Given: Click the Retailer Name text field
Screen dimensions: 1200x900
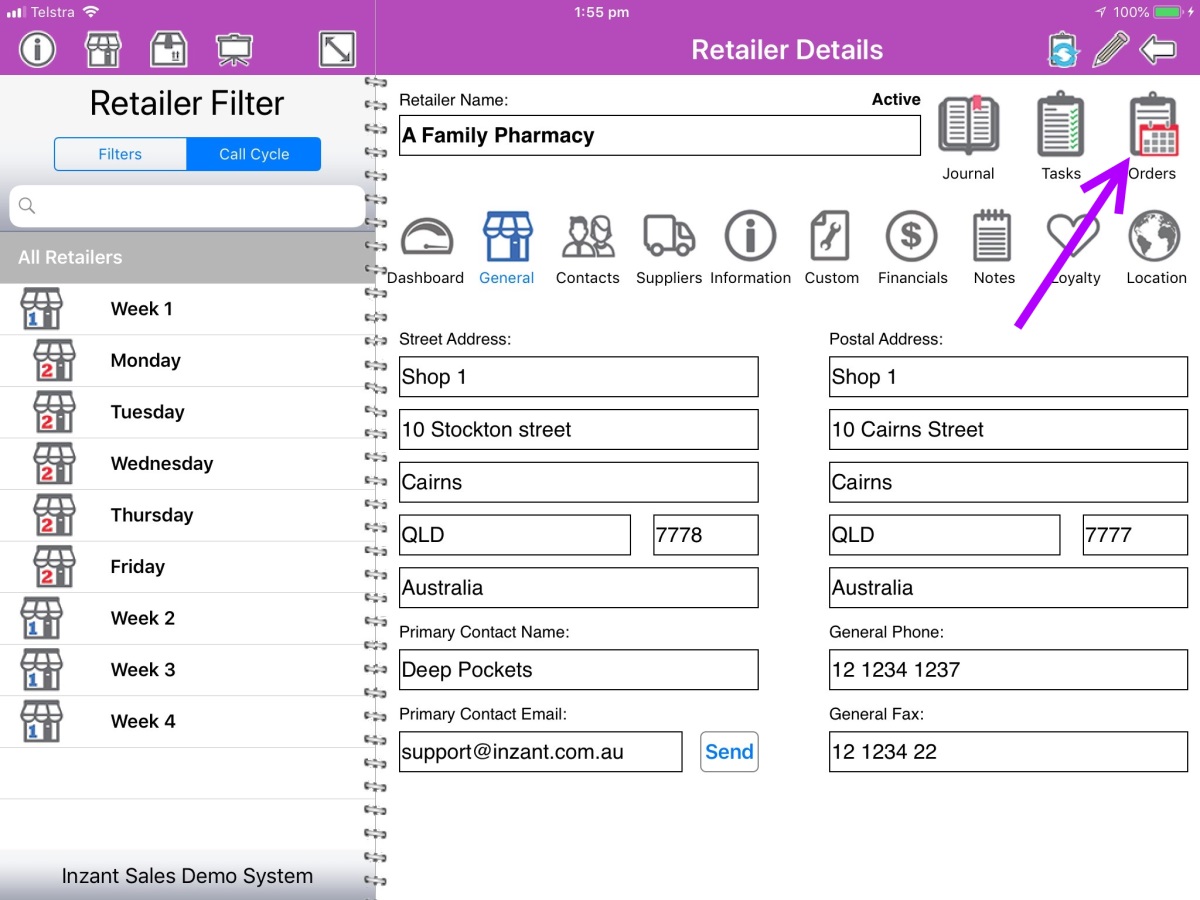Looking at the screenshot, I should [659, 136].
